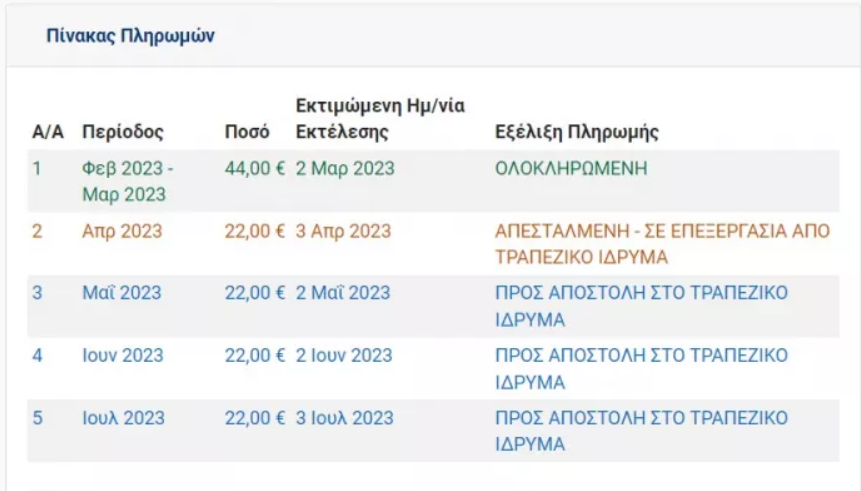Screen dimensions: 861x491
Task: Click payment status of the Ιουλ 2023 row
Action: click(641, 430)
